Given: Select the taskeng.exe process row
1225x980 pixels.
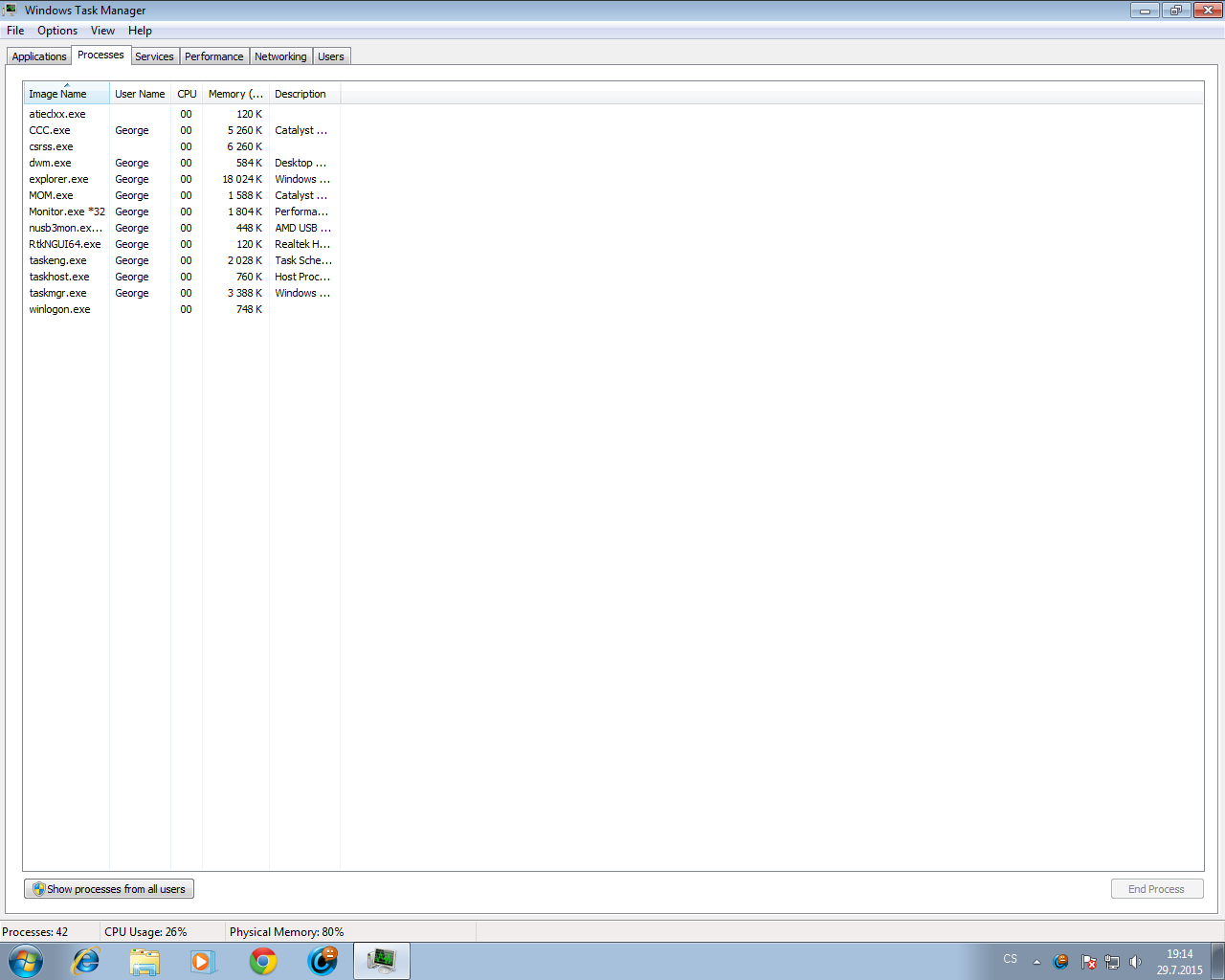Looking at the screenshot, I should (x=182, y=260).
